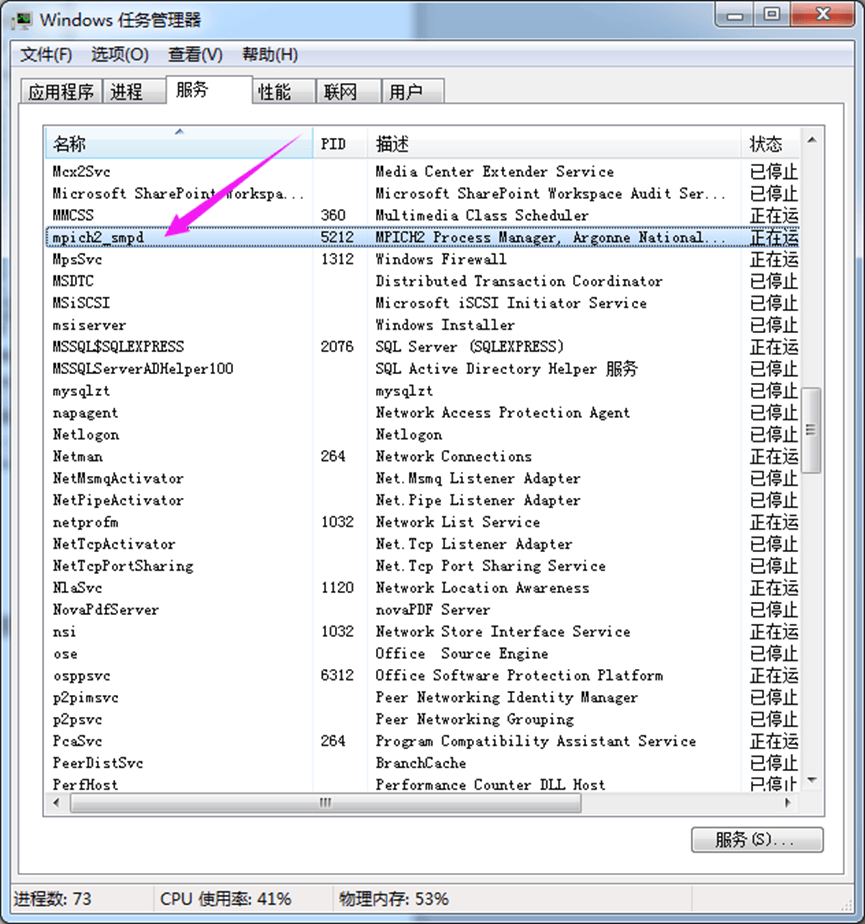Select the NetMsmqActivator service row
The height and width of the screenshot is (924, 865).
coord(422,478)
